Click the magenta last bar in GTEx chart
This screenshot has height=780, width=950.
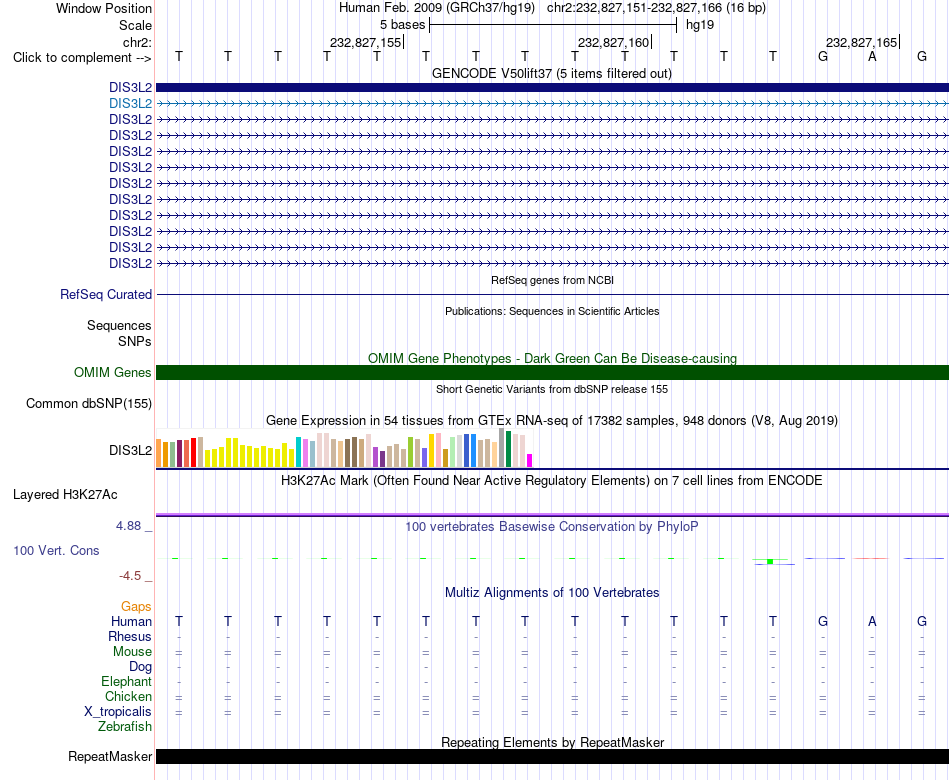pyautogui.click(x=530, y=461)
